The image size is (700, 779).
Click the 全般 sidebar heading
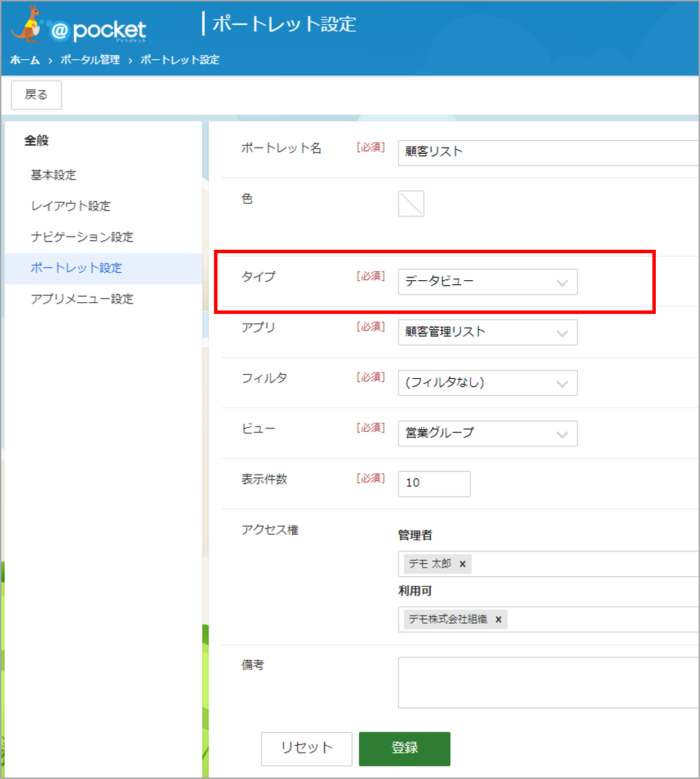point(36,141)
